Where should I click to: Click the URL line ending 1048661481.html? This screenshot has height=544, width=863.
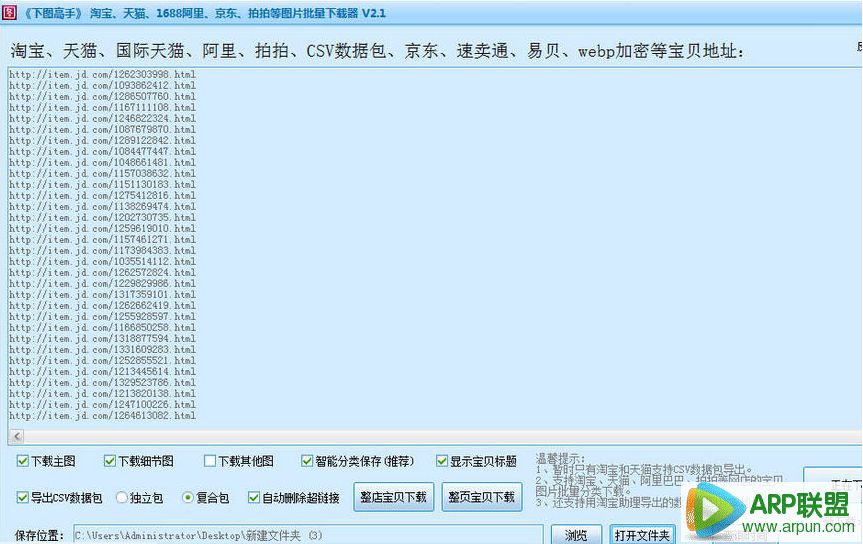click(x=102, y=162)
